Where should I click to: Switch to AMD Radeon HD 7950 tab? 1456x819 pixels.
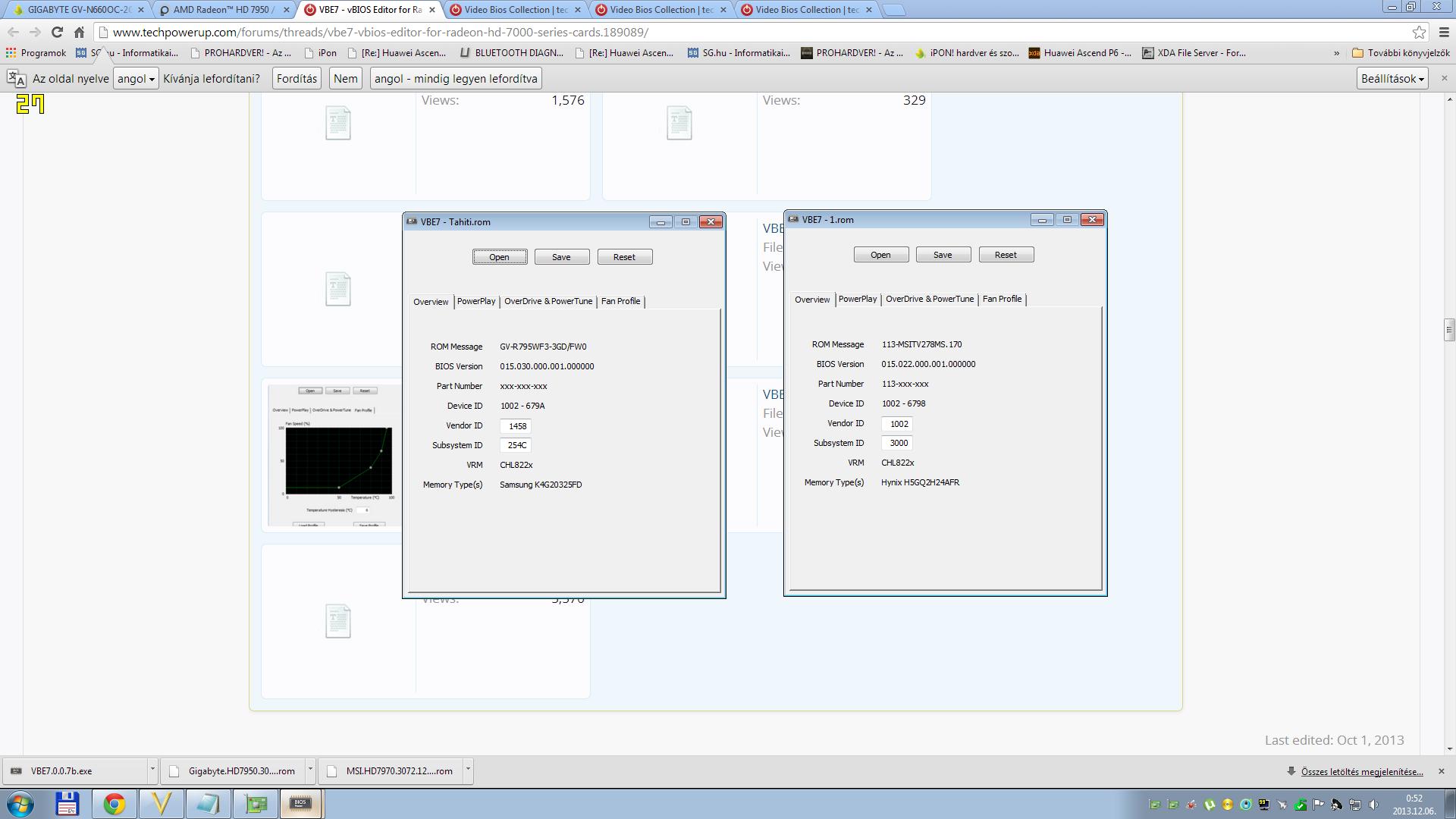point(224,10)
